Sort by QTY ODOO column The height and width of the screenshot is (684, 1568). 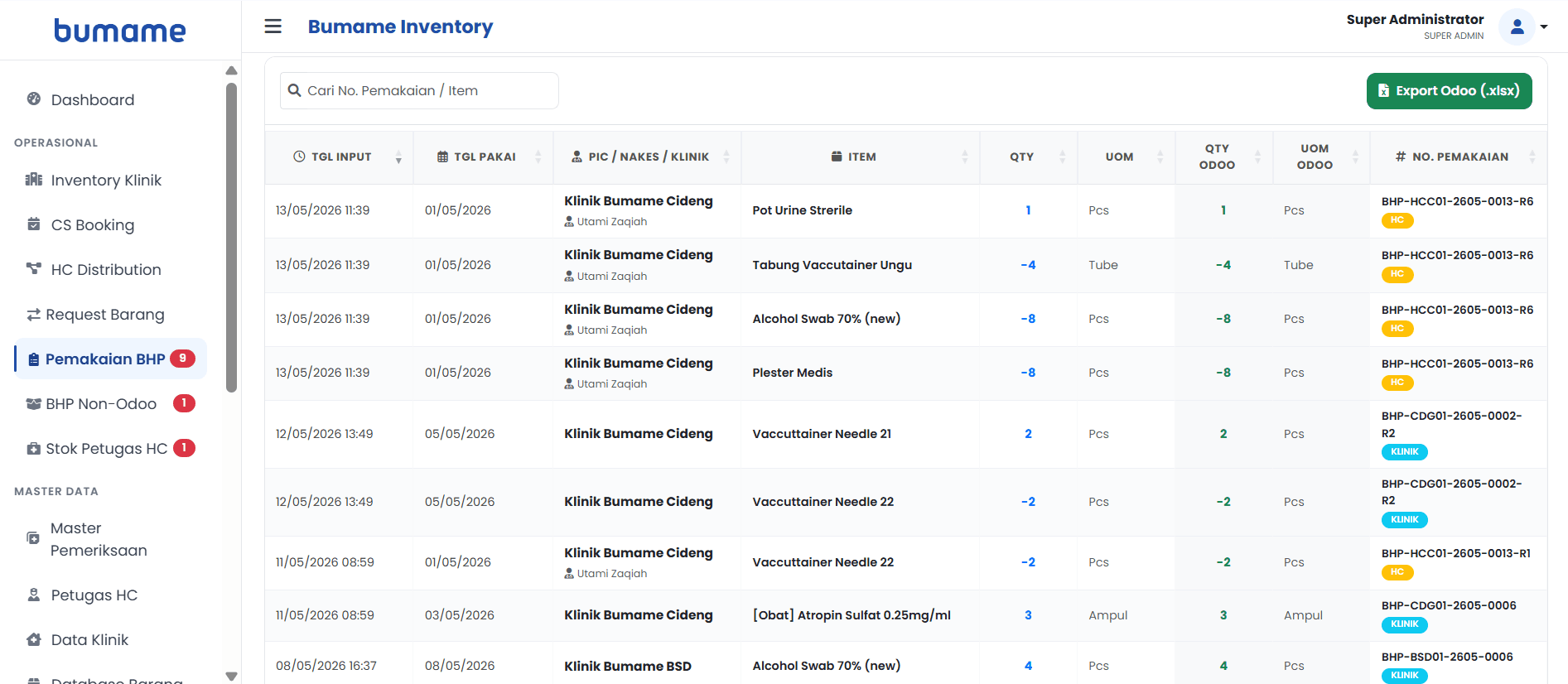[x=1223, y=157]
